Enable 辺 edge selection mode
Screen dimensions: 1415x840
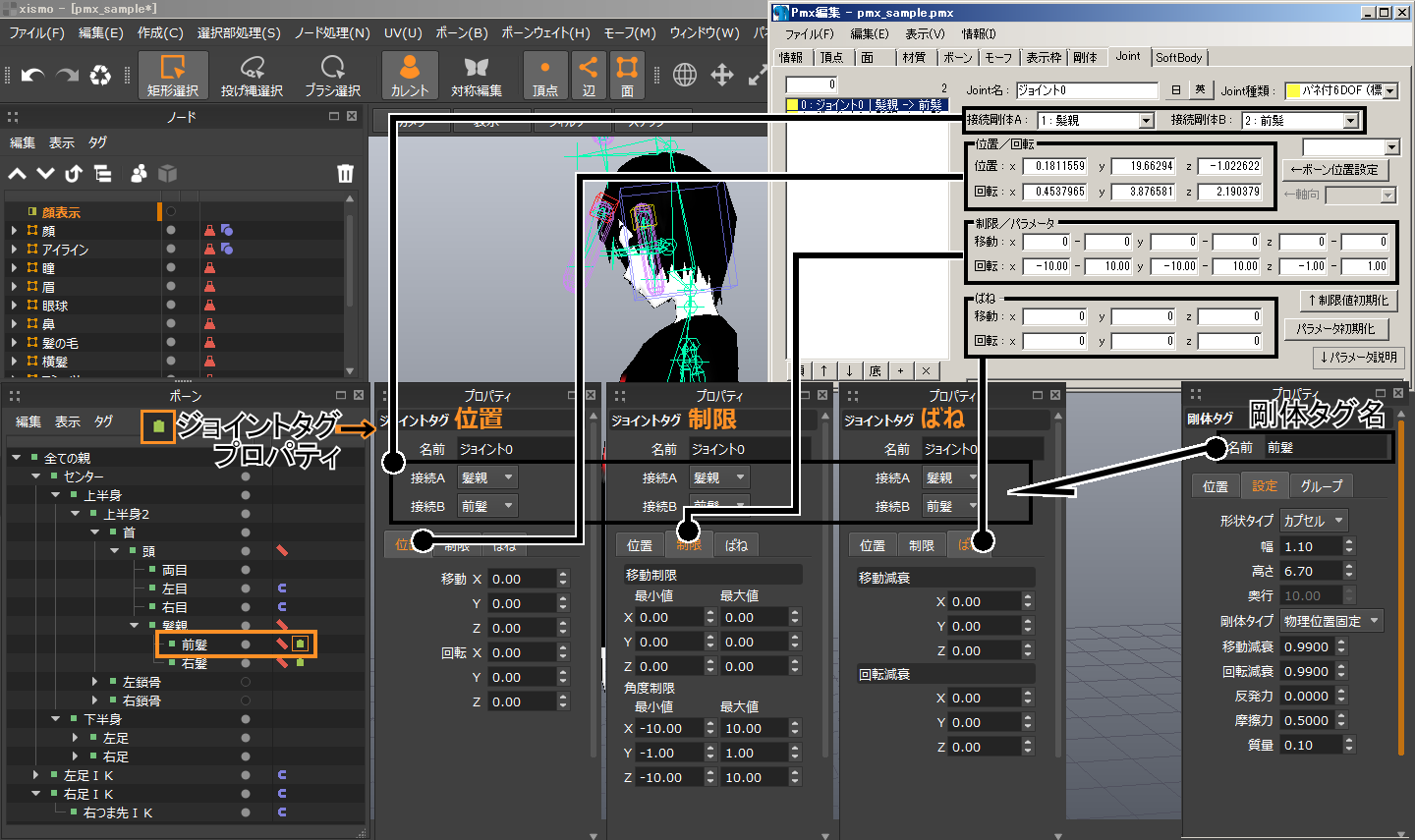pos(588,76)
